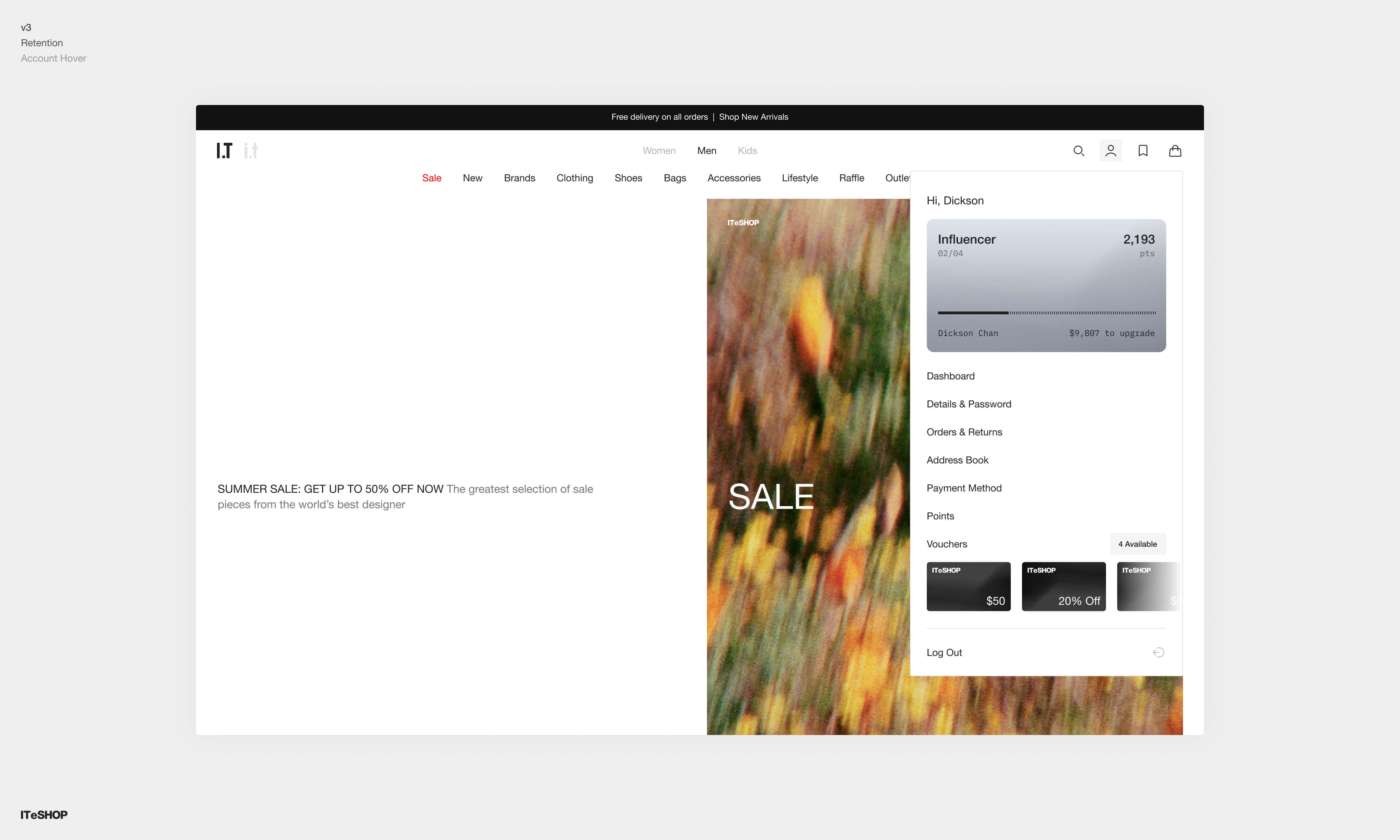This screenshot has width=1400, height=840.
Task: Click the tier upgrade progress bar
Action: point(1046,313)
